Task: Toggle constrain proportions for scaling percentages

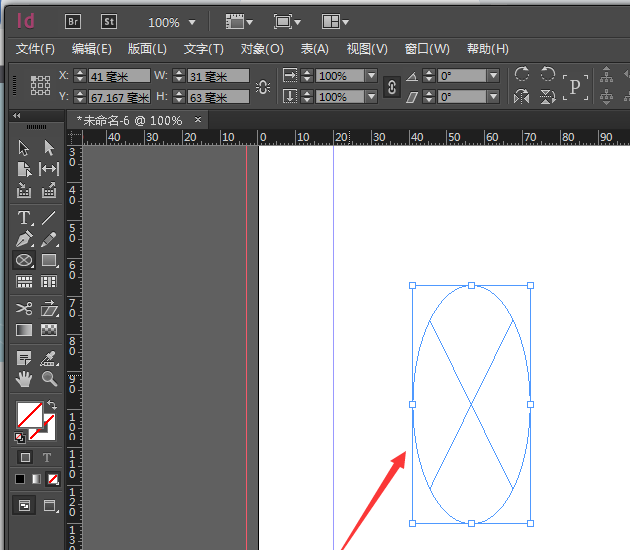Action: [x=391, y=87]
